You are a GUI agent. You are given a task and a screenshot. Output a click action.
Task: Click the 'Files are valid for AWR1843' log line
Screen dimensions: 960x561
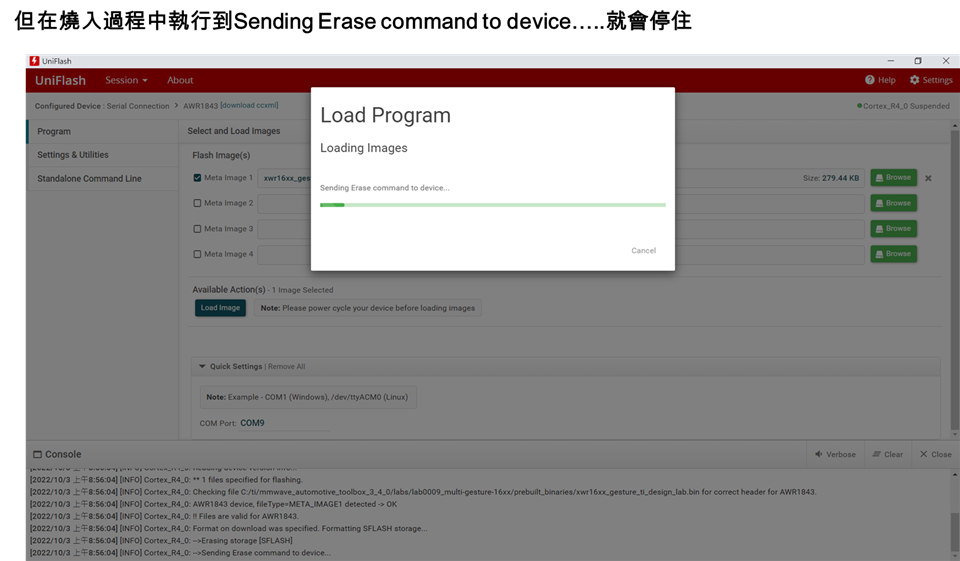click(163, 516)
